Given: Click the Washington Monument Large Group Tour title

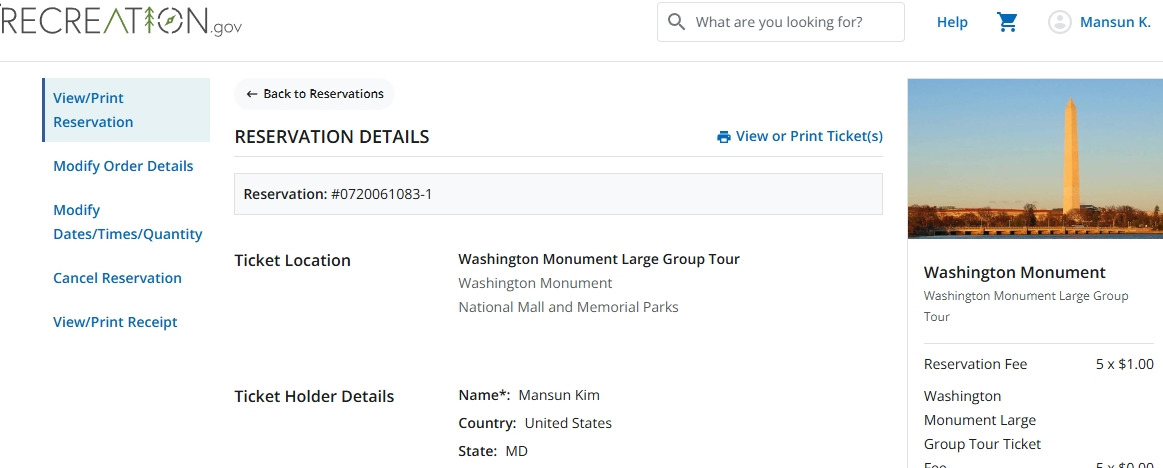Looking at the screenshot, I should pyautogui.click(x=598, y=259).
